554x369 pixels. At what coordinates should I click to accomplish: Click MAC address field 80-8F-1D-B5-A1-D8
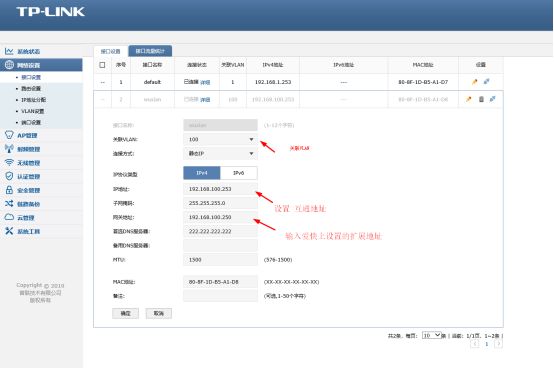click(x=220, y=282)
